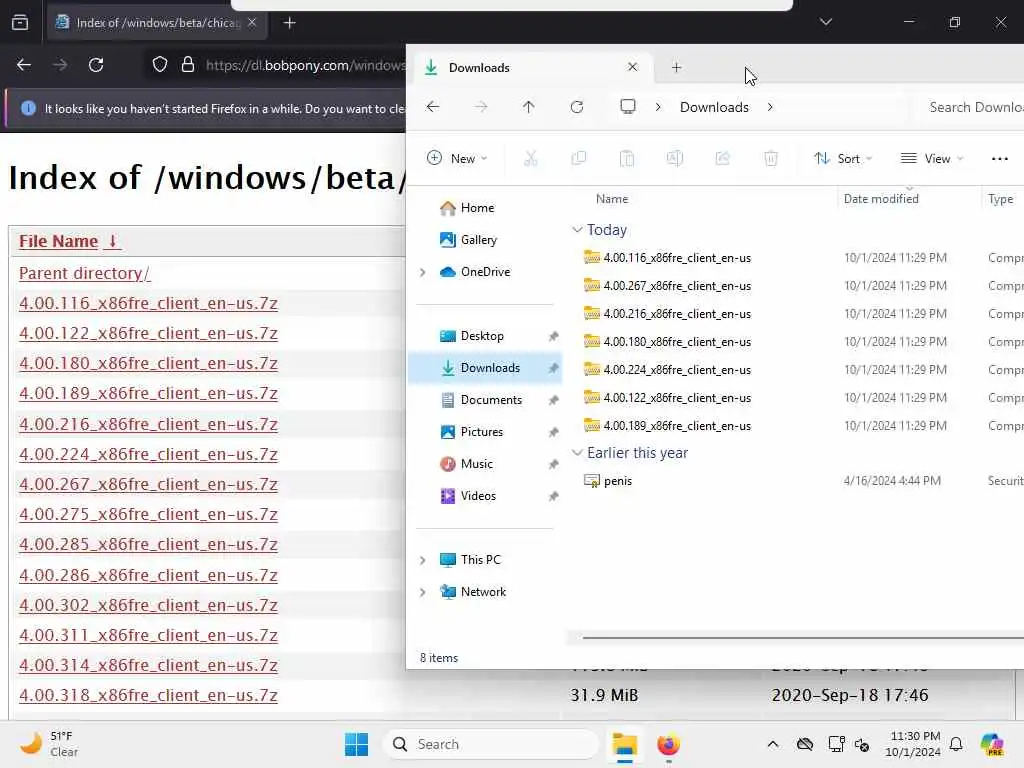Open Copilot preview in taskbar
The image size is (1024, 768).
(992, 744)
